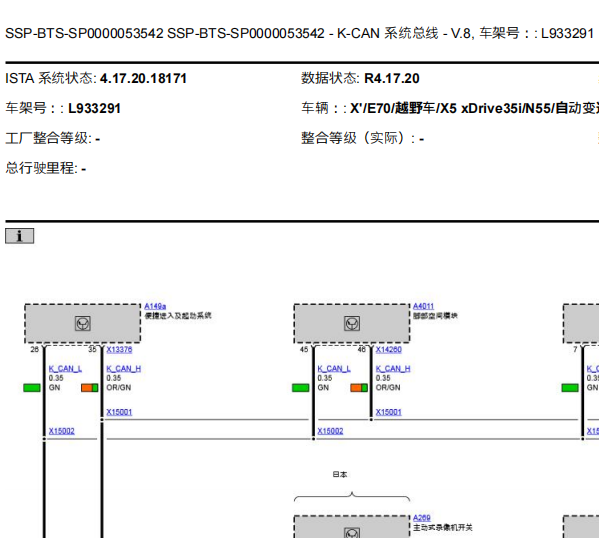Click the green swatch beside the pin 26 wire
Viewport: 599px width, 538px height.
pos(32,388)
